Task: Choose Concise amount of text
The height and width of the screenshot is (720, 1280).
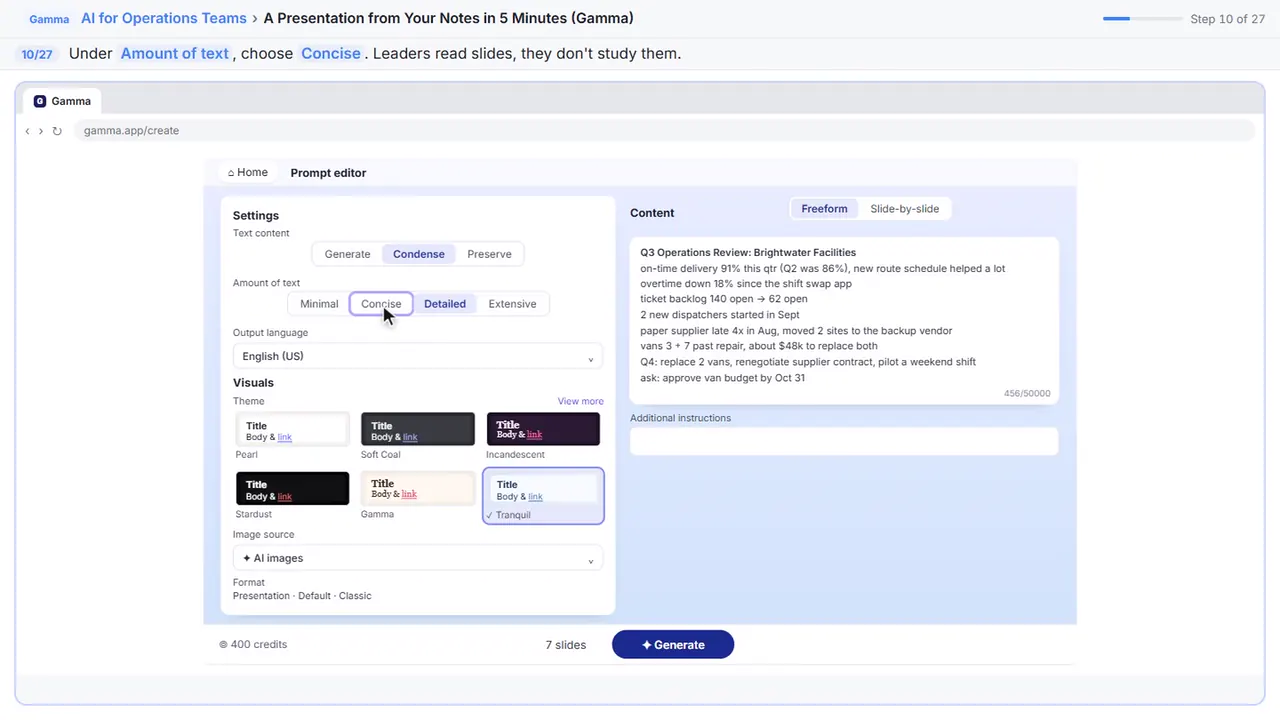Action: [381, 304]
